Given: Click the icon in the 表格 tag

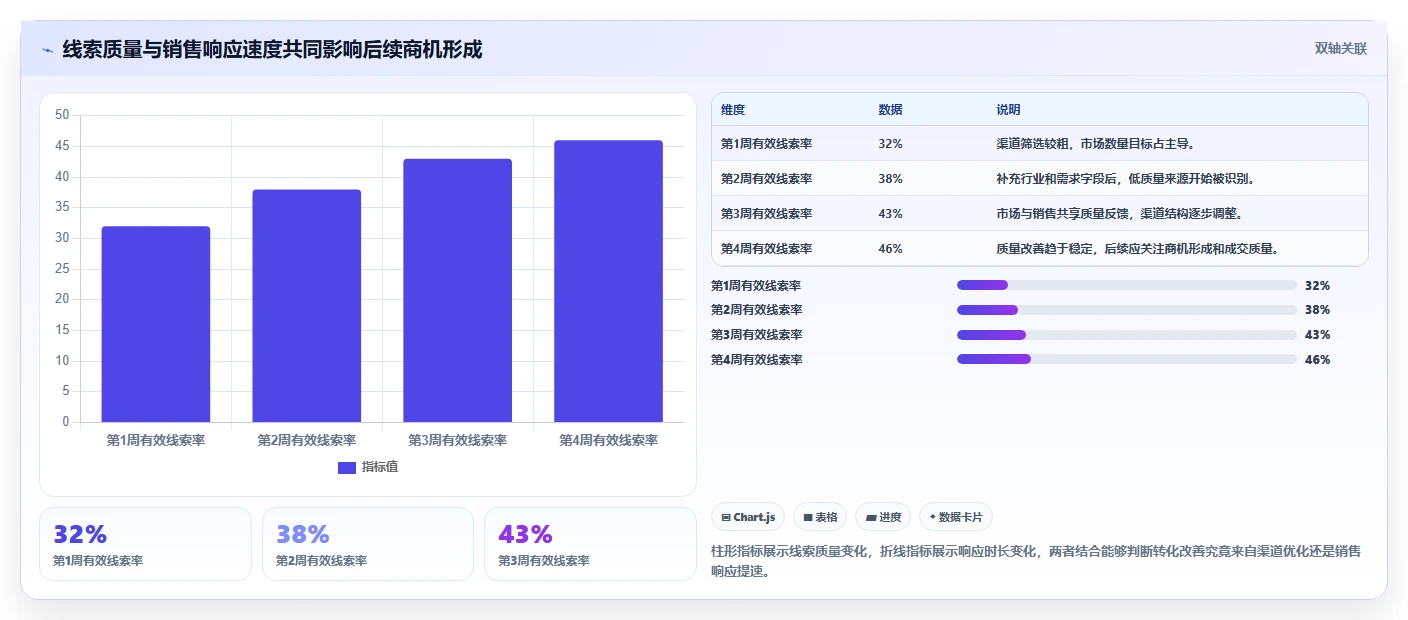Looking at the screenshot, I should coord(808,518).
